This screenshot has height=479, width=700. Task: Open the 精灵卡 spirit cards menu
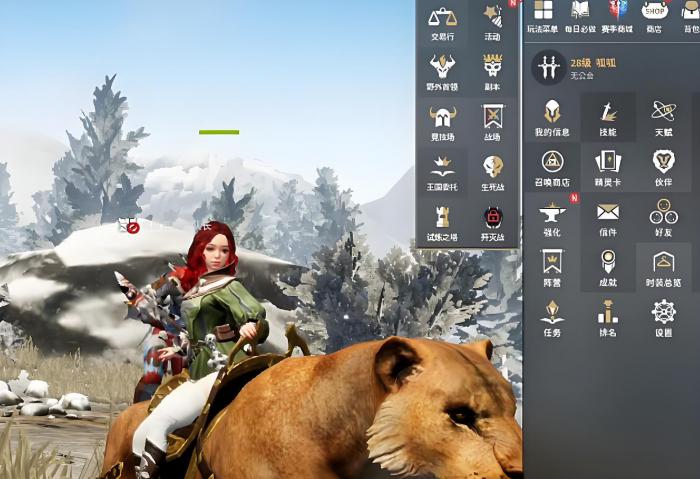608,167
